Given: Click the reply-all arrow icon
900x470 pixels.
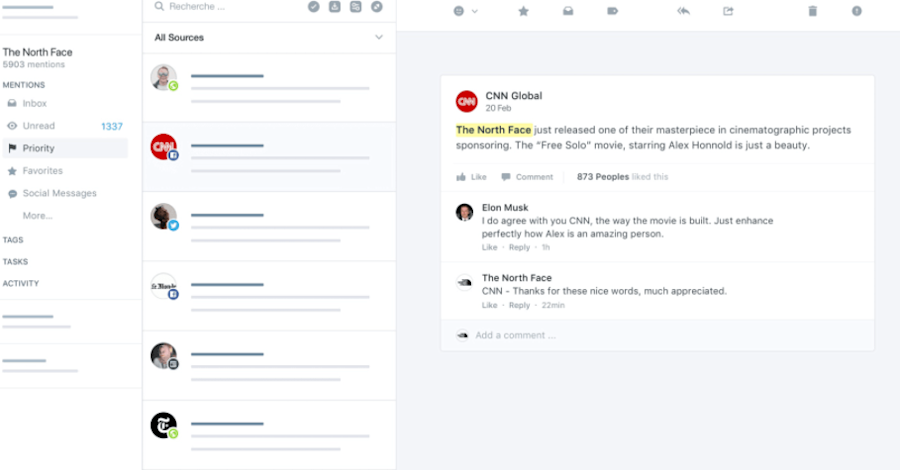Looking at the screenshot, I should tap(683, 11).
